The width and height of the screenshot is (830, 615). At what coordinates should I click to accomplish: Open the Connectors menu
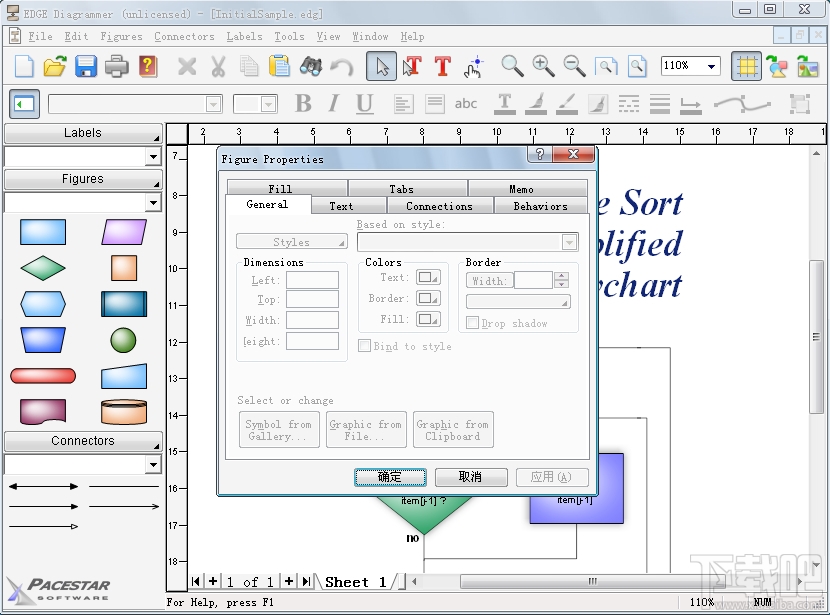click(x=184, y=35)
